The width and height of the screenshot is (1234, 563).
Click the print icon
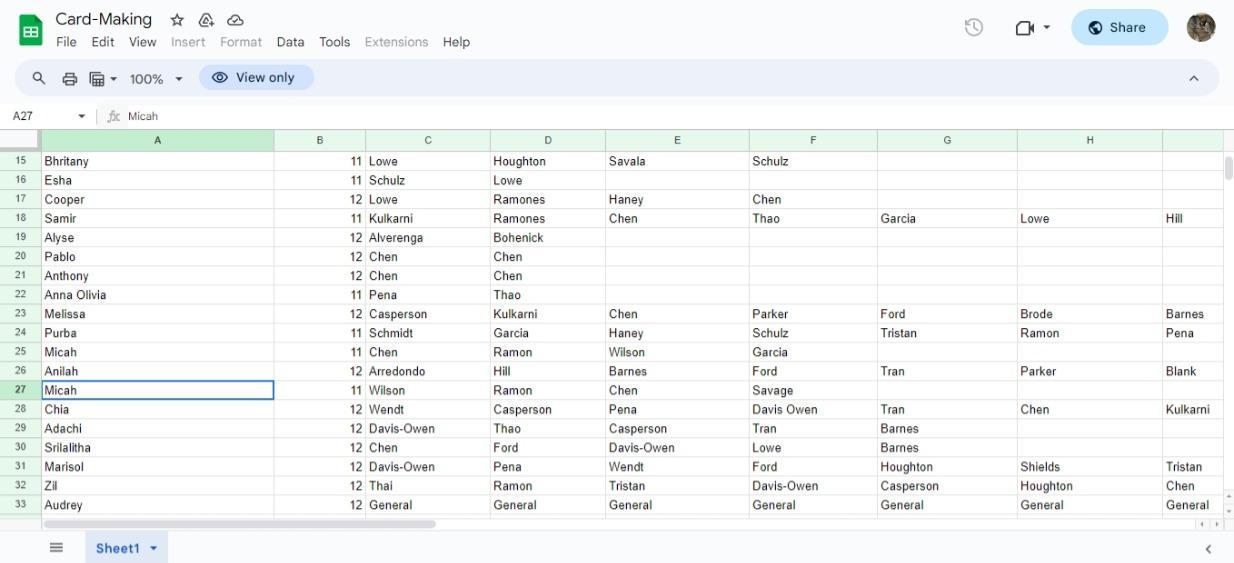[x=69, y=78]
